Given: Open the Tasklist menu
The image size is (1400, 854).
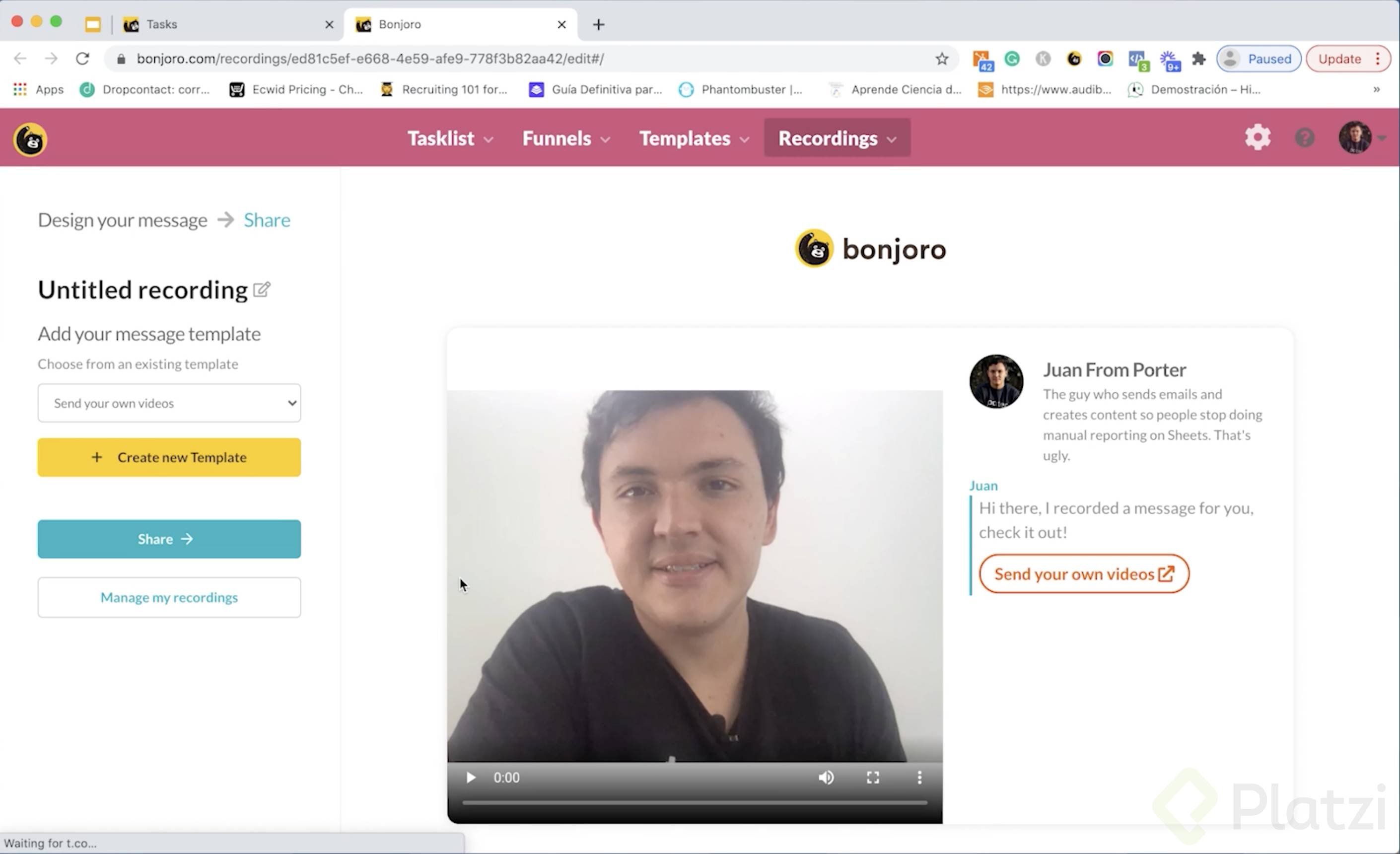Looking at the screenshot, I should 450,138.
